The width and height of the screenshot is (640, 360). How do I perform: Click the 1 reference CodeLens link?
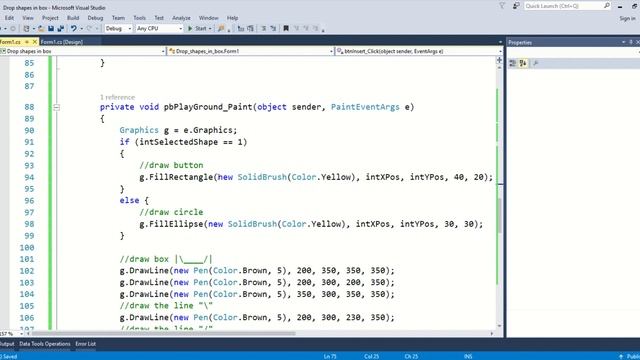(x=117, y=97)
